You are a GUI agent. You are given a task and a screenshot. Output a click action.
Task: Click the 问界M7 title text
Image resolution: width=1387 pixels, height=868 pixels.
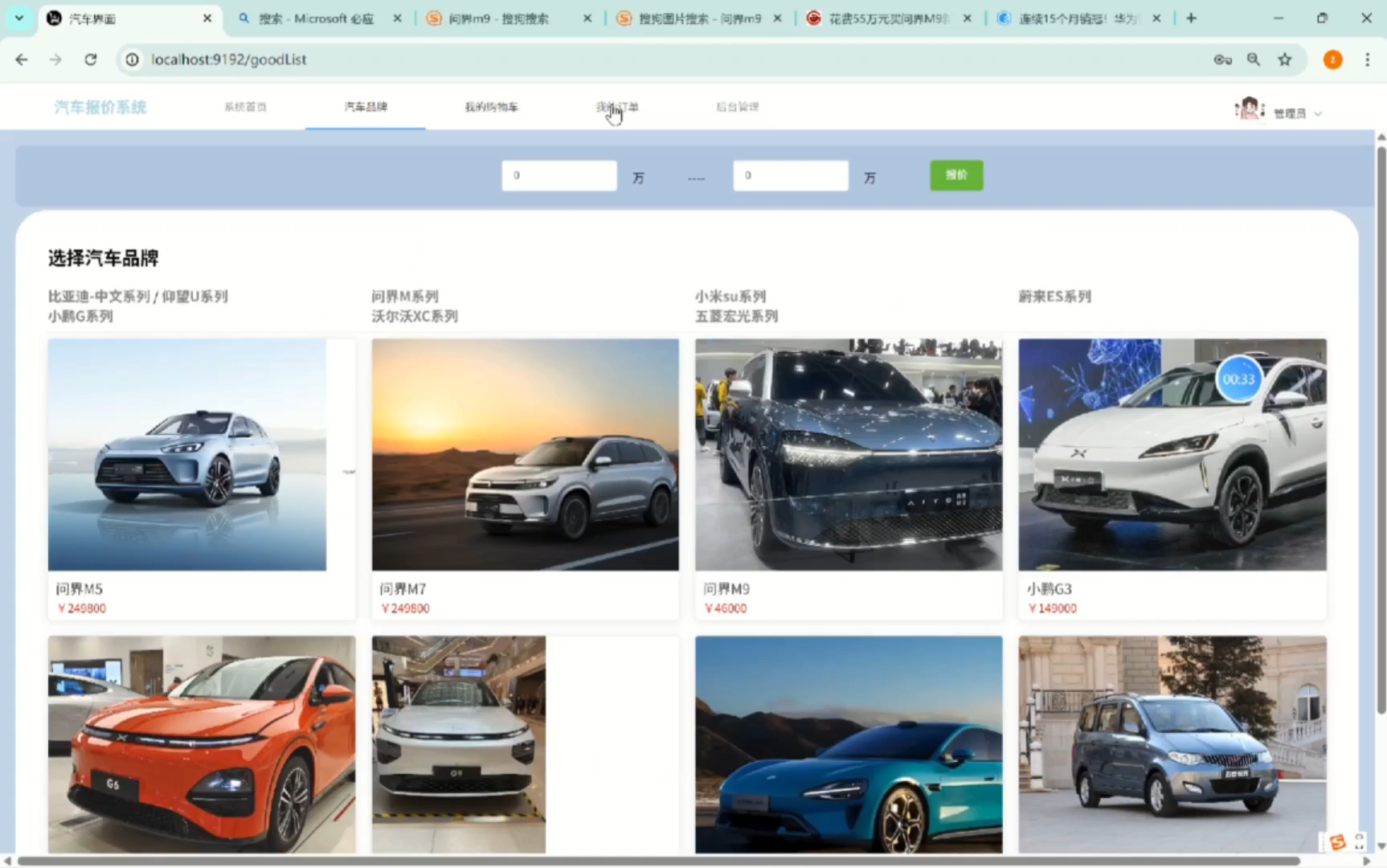(403, 589)
